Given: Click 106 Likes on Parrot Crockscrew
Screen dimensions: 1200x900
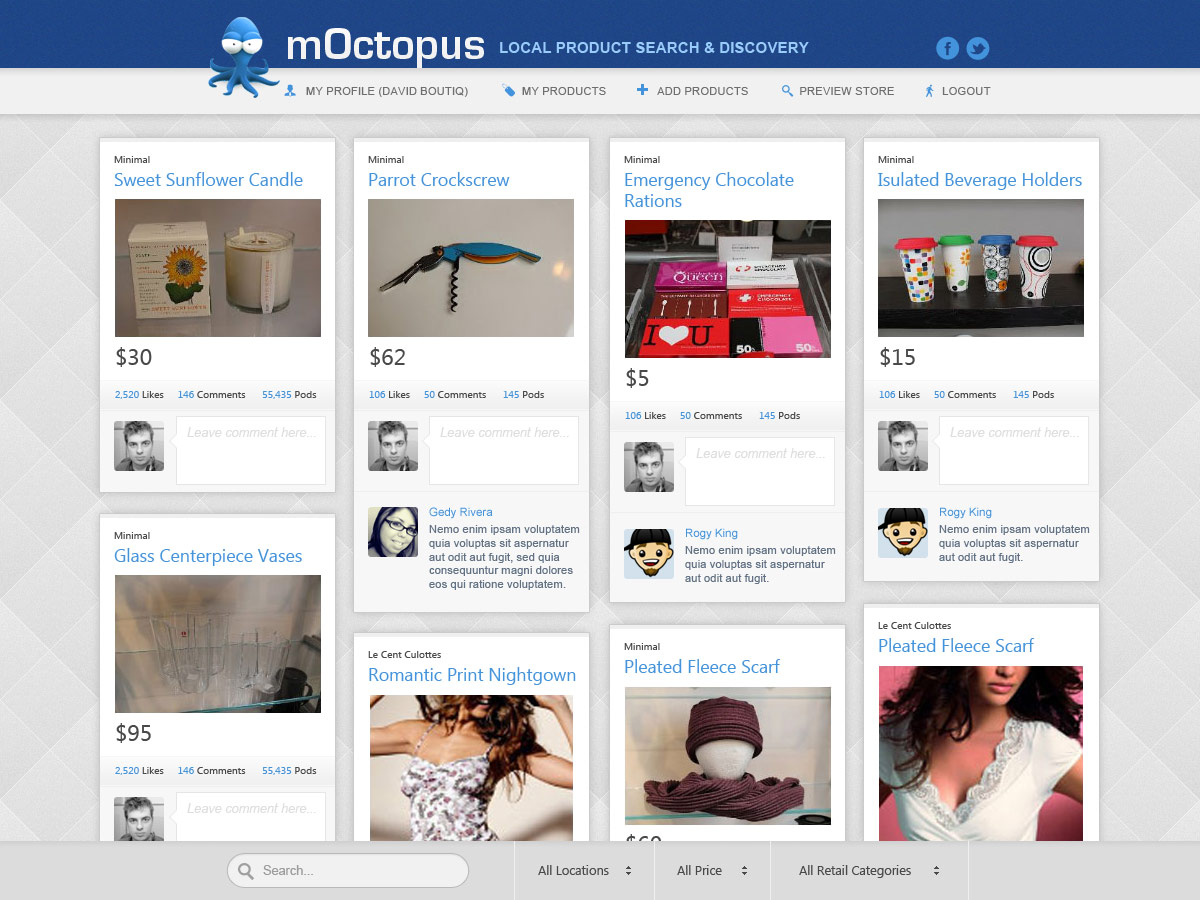Looking at the screenshot, I should click(389, 395).
